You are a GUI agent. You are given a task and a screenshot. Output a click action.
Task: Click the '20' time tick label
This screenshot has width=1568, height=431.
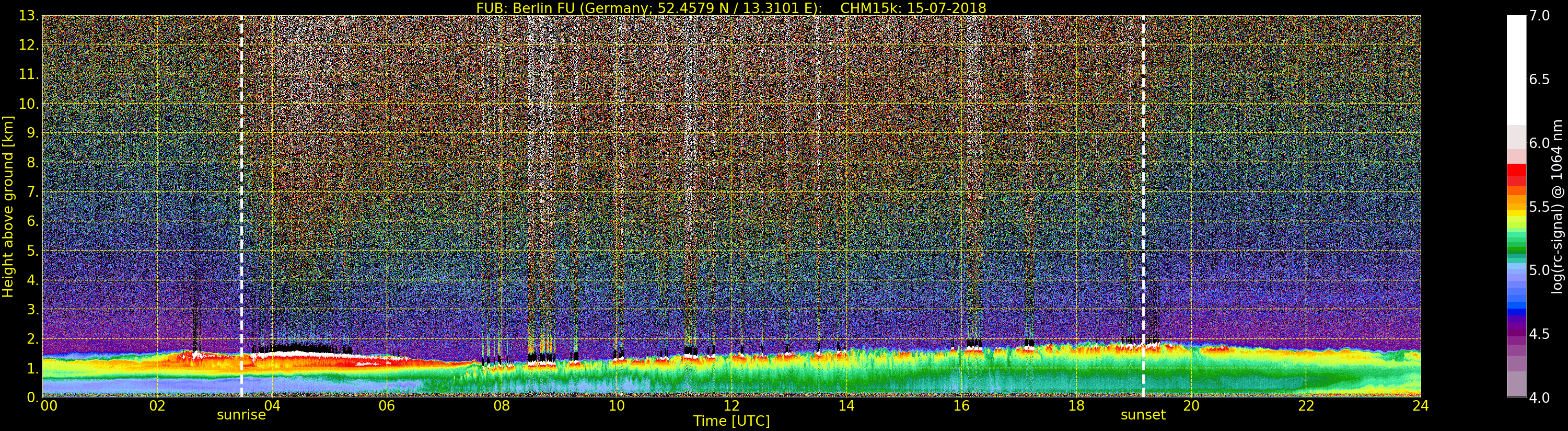click(1191, 406)
